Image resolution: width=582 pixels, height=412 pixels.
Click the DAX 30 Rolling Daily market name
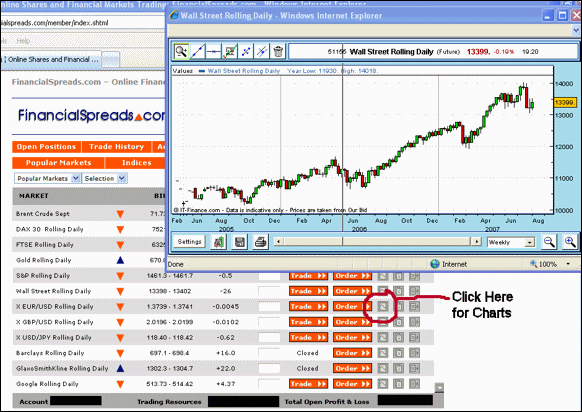(49, 229)
